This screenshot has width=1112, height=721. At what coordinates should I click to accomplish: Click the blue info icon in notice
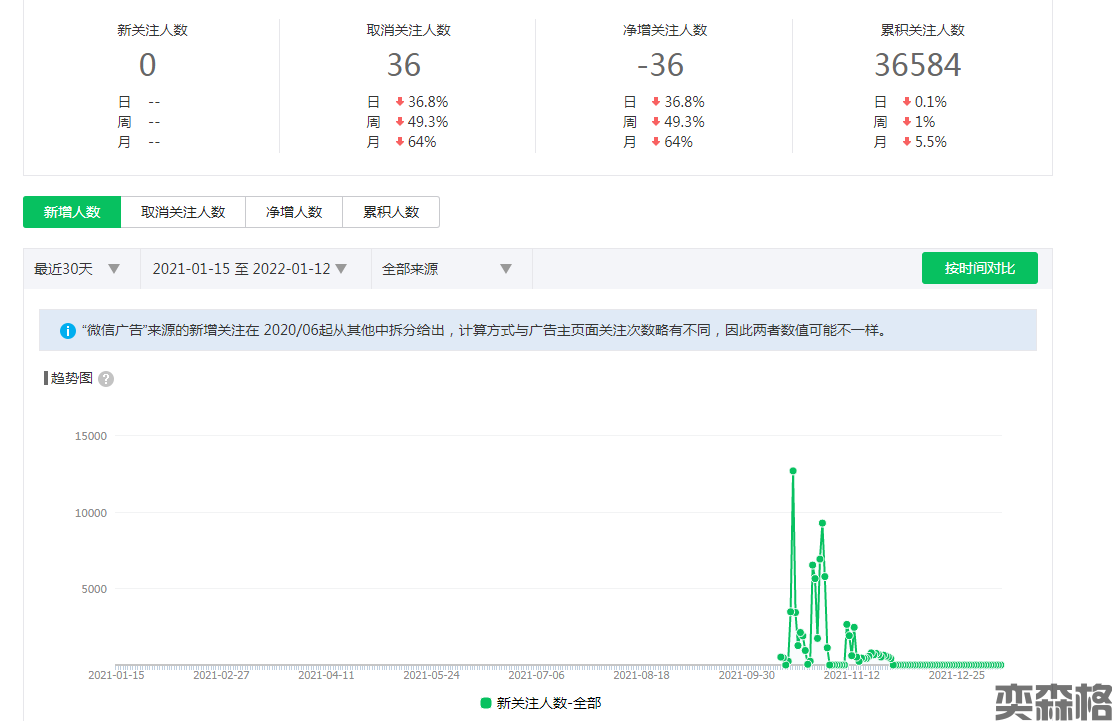click(x=68, y=330)
